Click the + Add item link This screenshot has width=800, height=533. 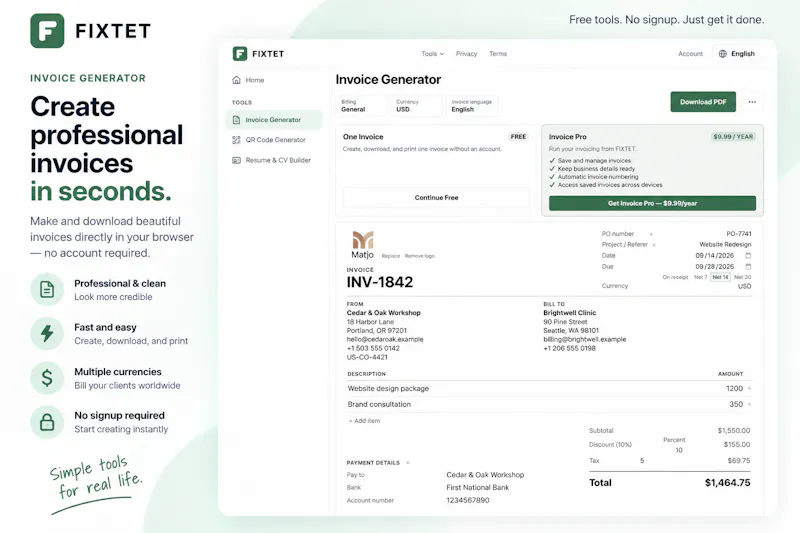364,421
